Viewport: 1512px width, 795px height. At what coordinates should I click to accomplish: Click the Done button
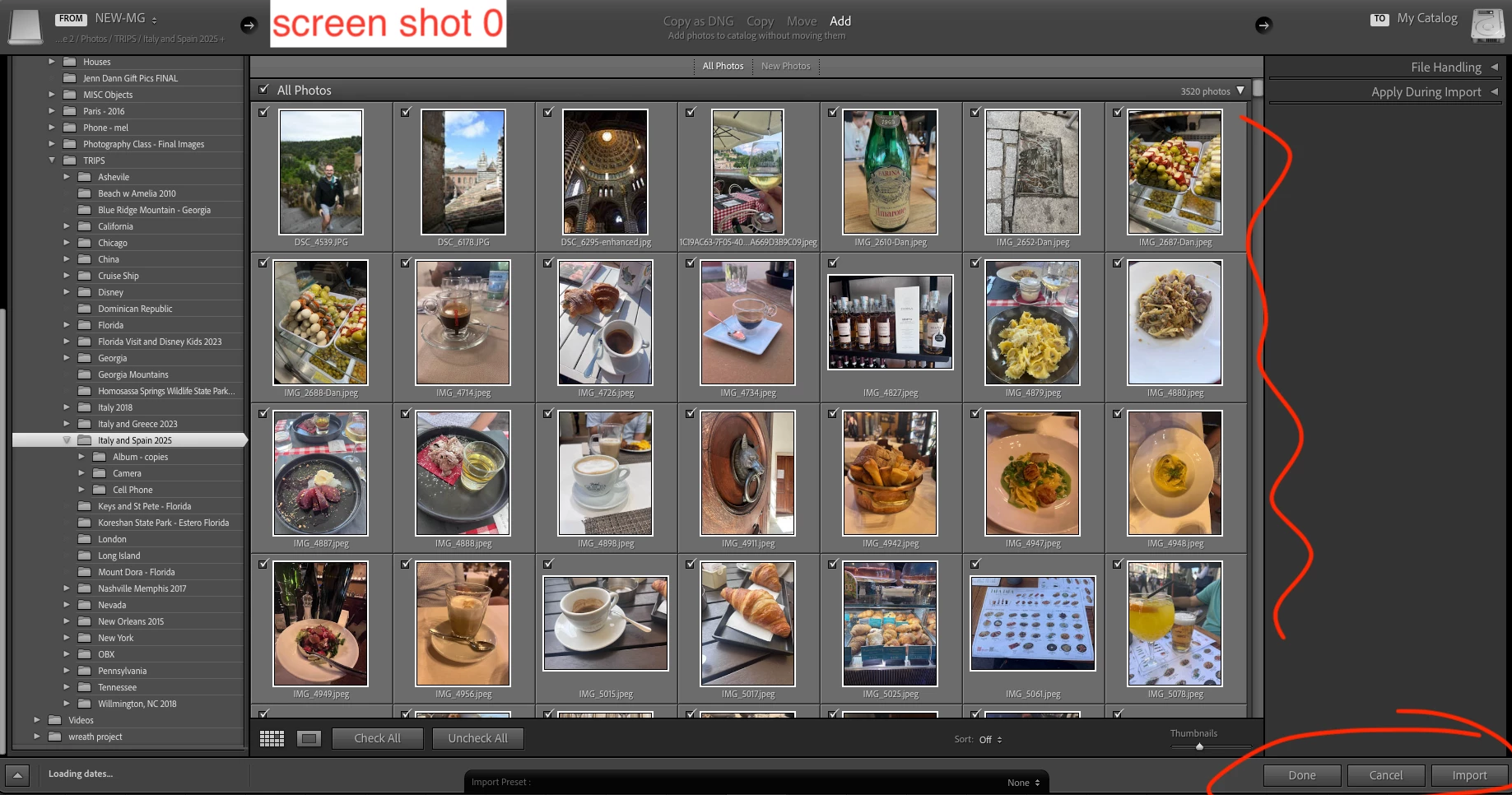pos(1302,775)
